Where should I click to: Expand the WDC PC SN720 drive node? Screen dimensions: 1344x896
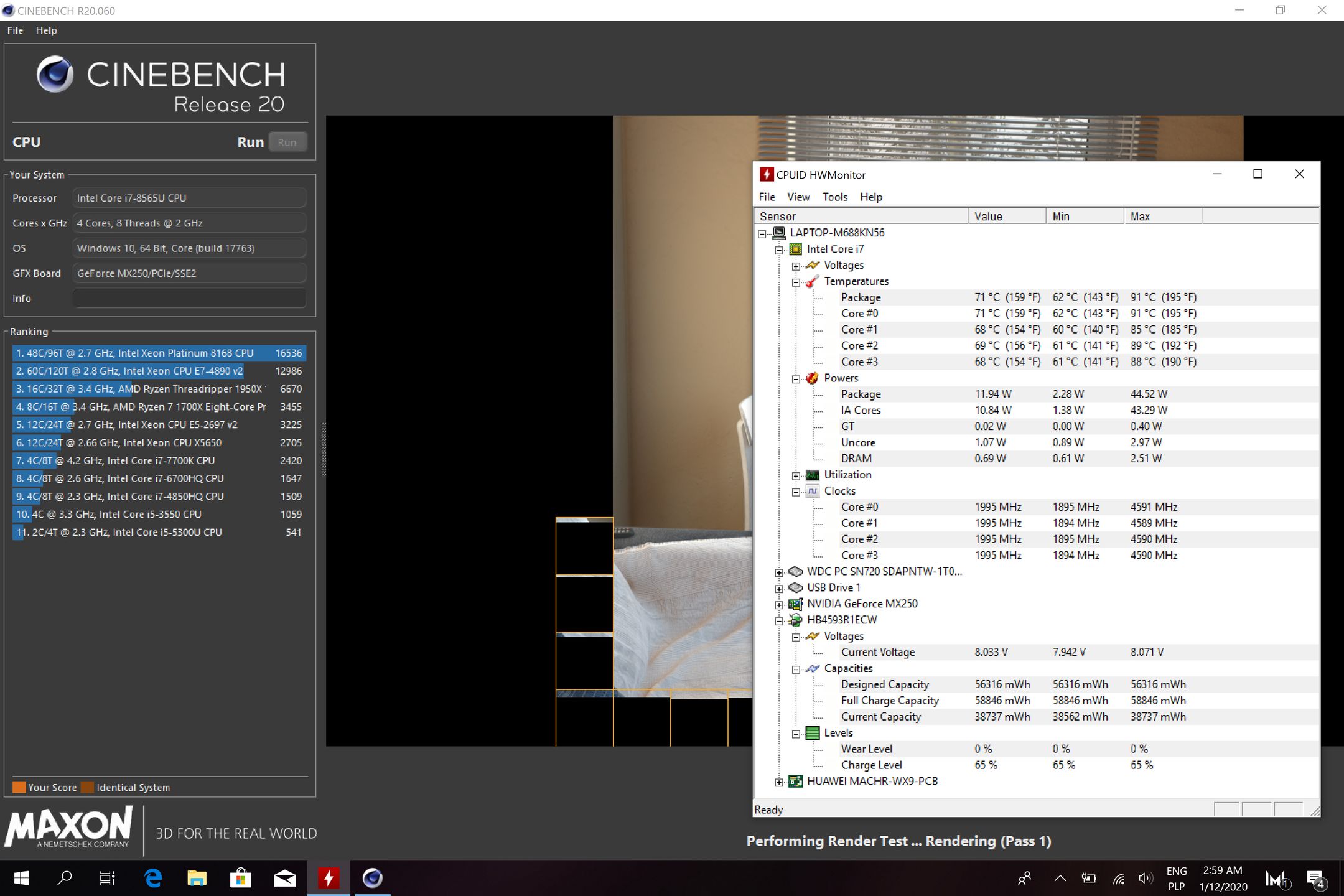pyautogui.click(x=779, y=572)
